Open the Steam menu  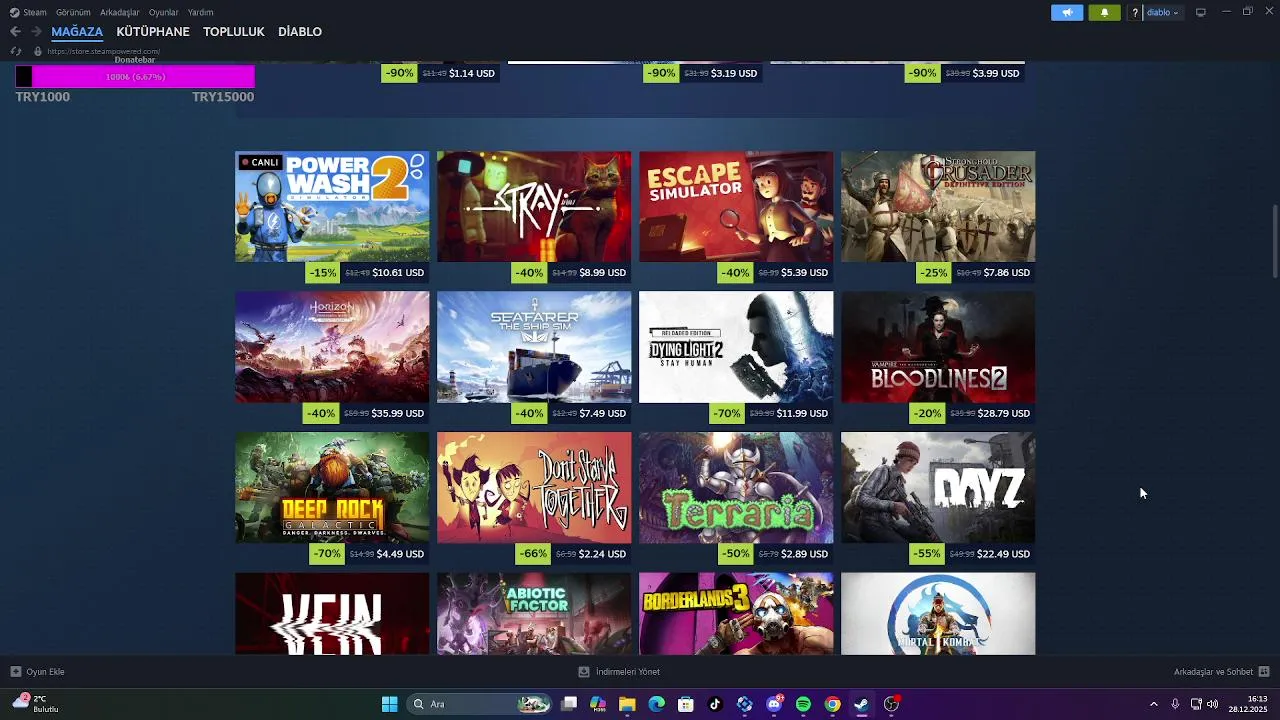tap(29, 13)
